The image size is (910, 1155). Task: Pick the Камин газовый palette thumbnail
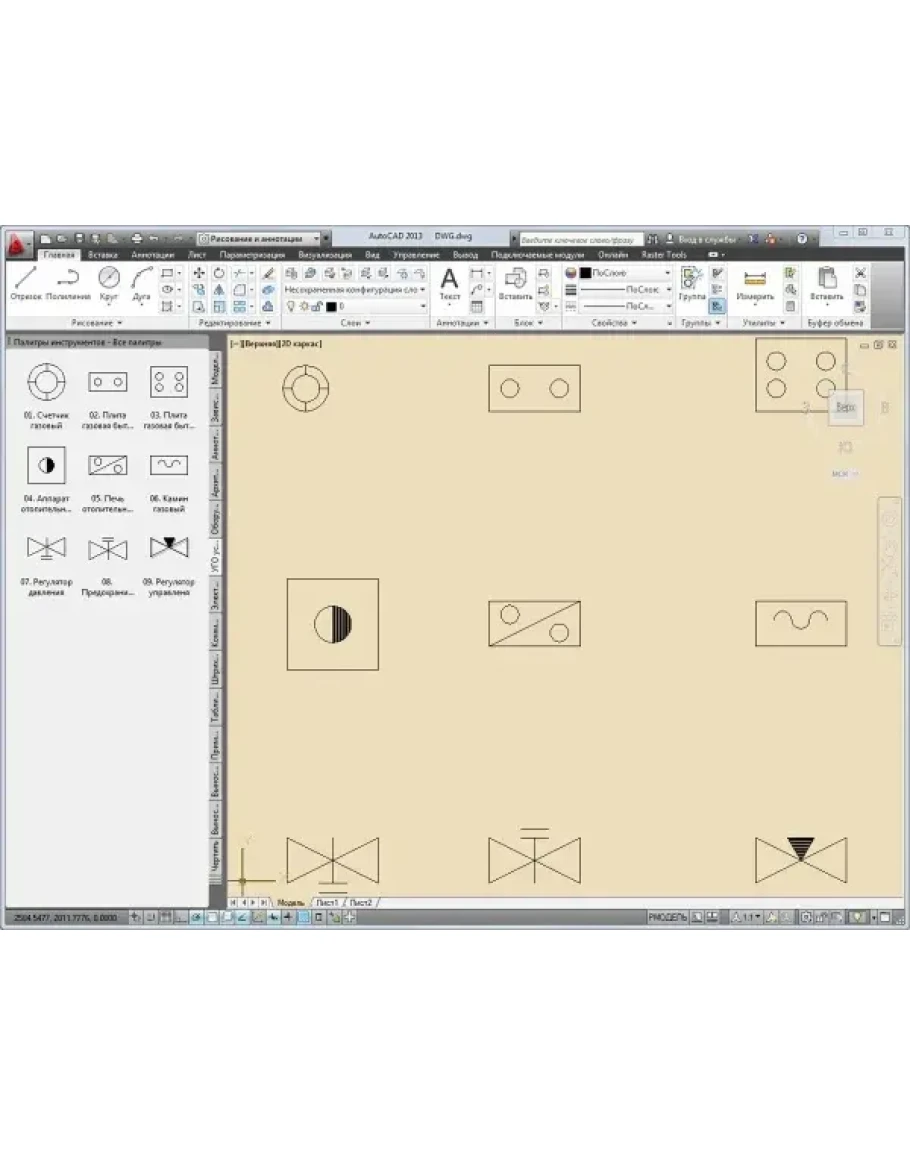coord(169,465)
